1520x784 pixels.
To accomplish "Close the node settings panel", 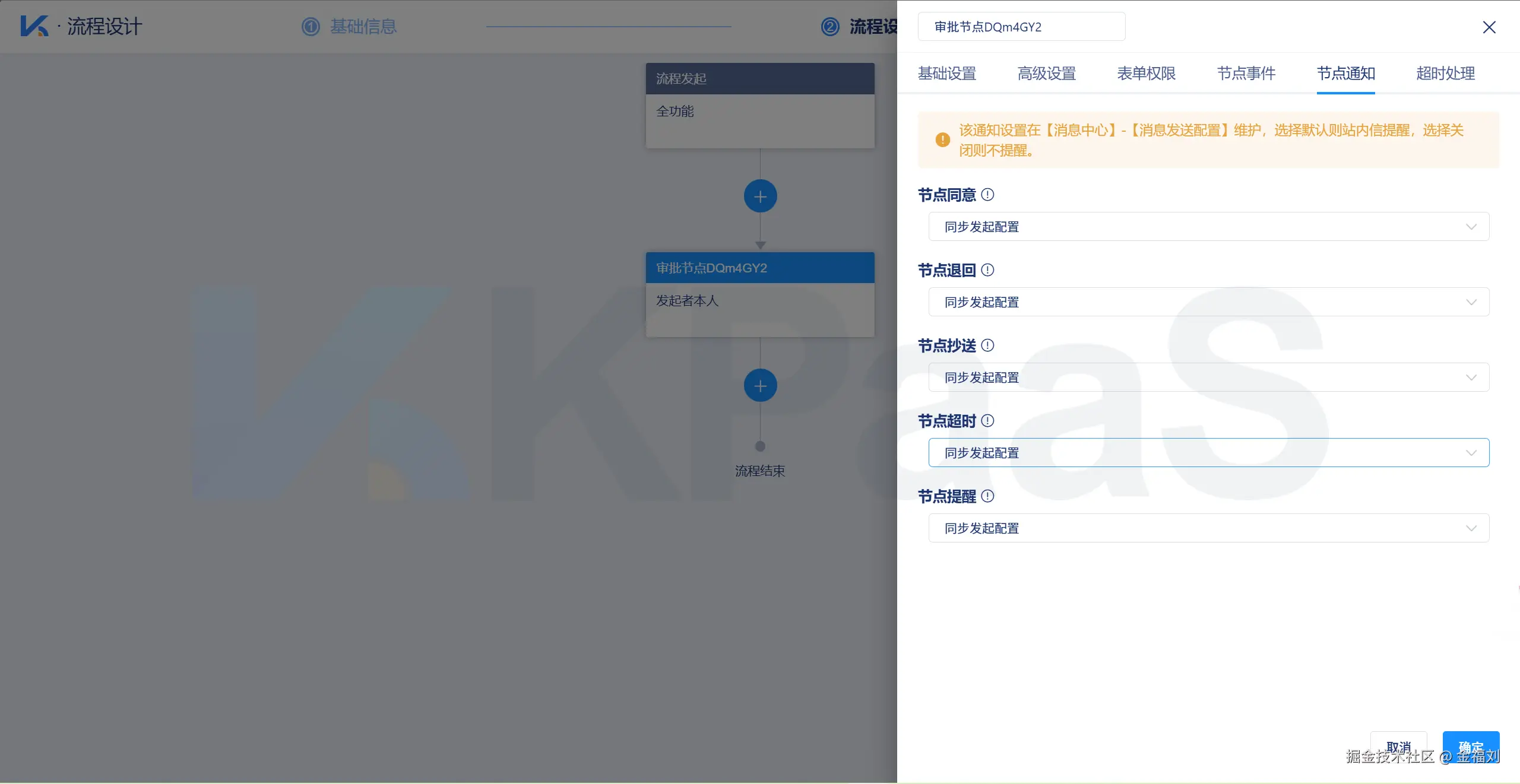I will [x=1489, y=27].
